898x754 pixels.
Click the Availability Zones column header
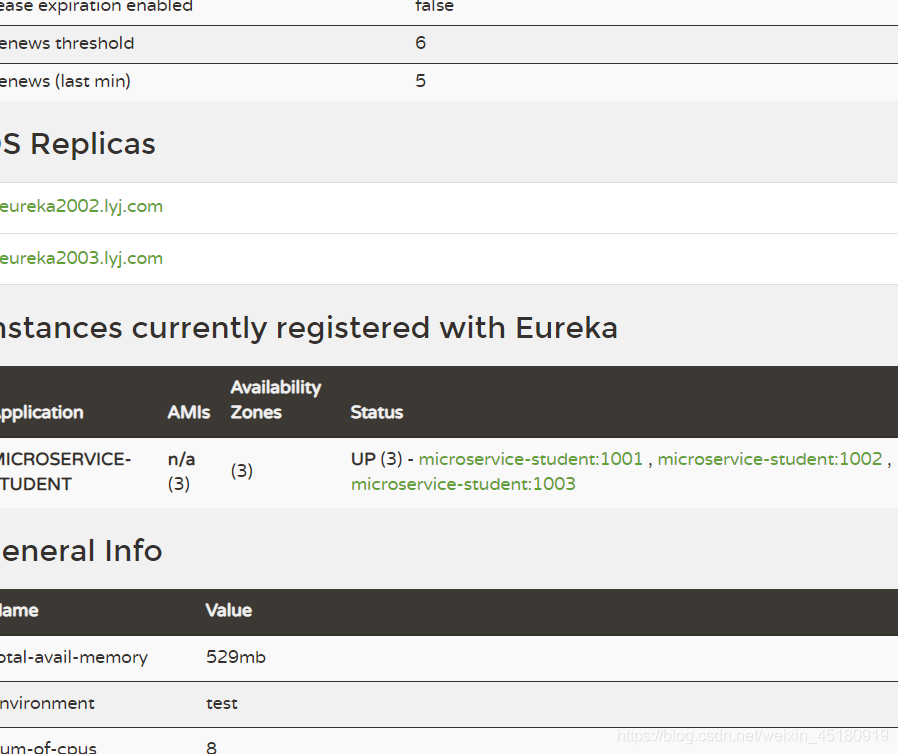coord(275,400)
